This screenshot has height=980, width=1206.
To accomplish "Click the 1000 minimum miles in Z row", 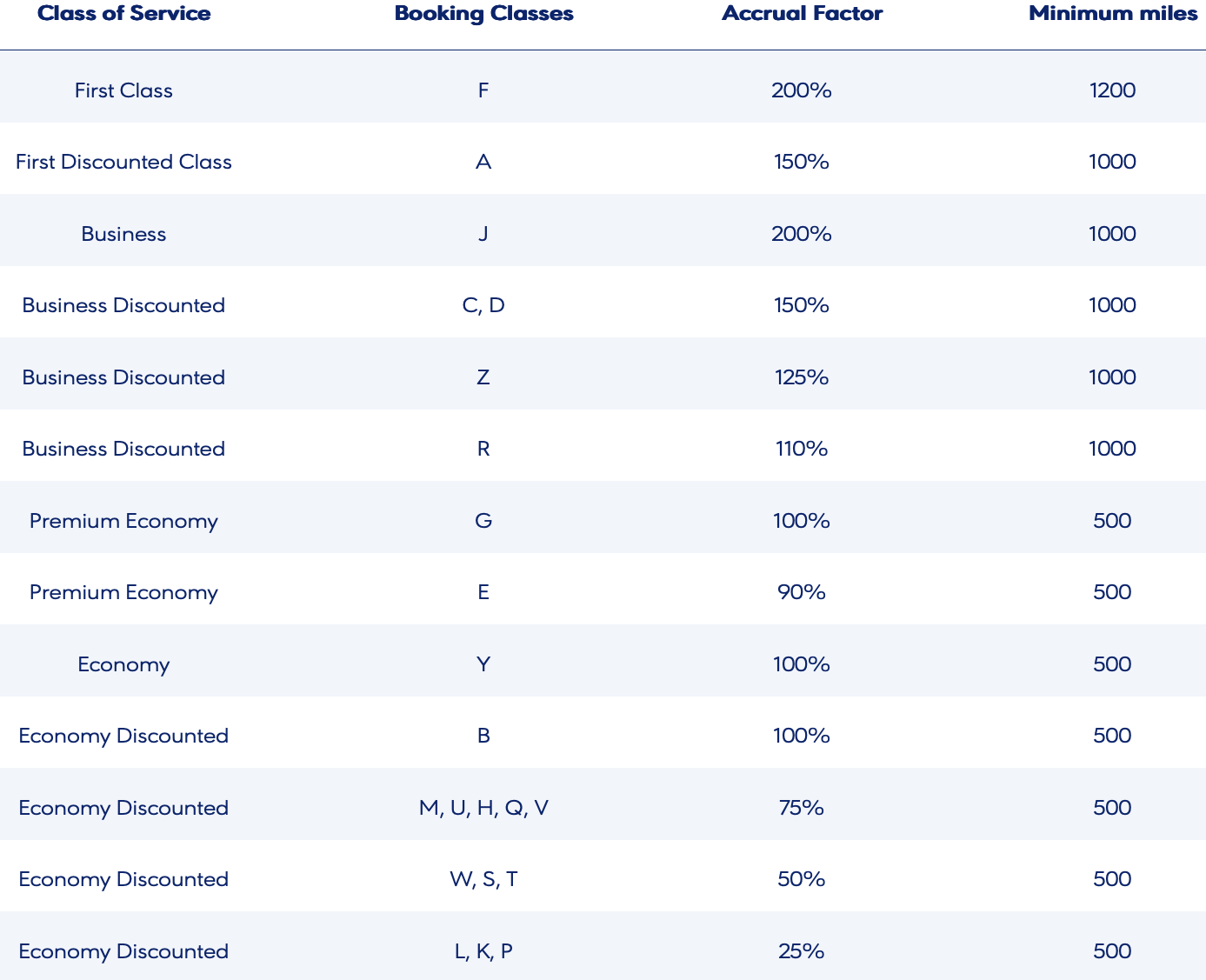I will (x=1113, y=377).
